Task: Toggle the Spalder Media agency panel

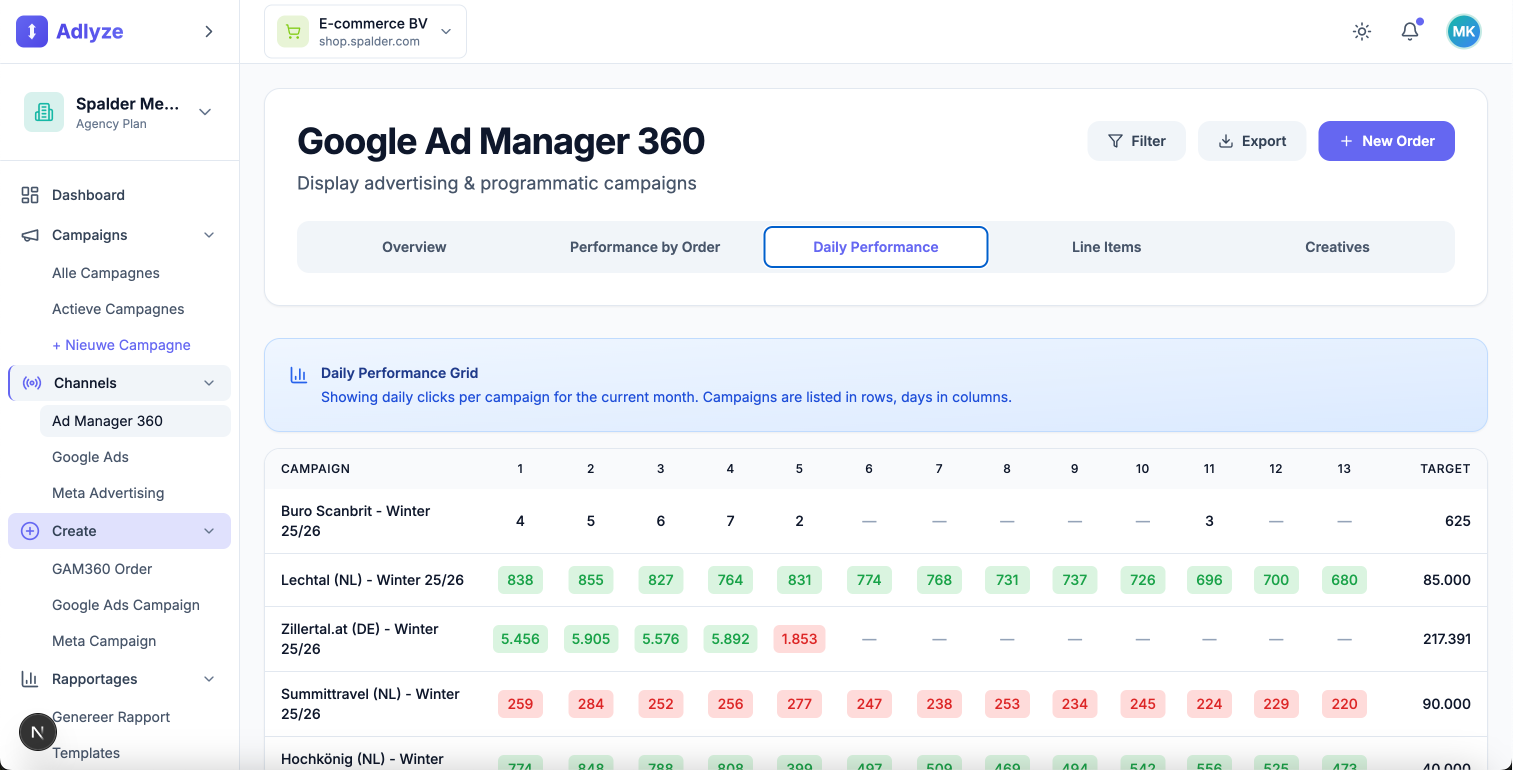Action: 204,112
